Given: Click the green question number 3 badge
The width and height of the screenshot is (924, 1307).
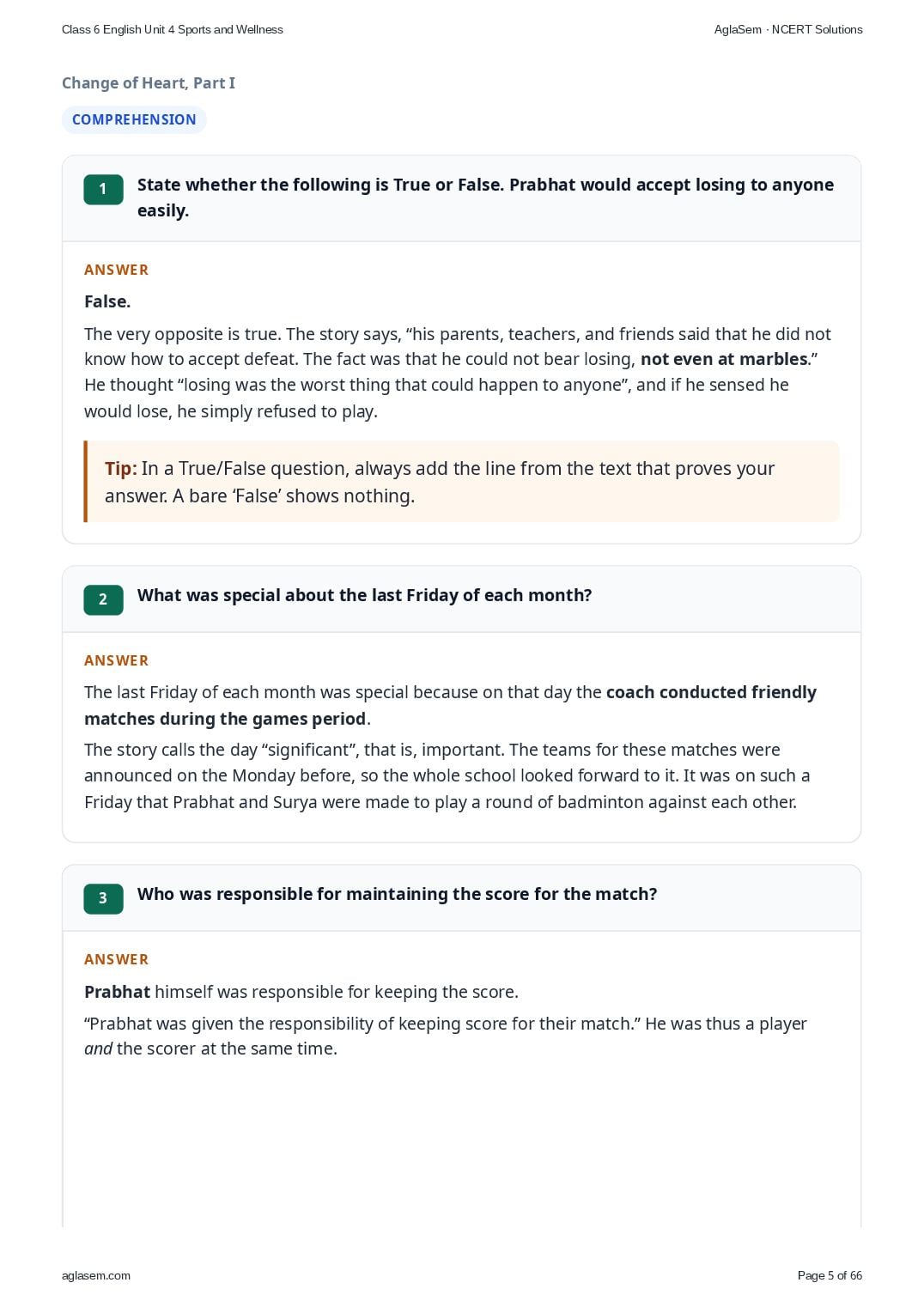Looking at the screenshot, I should coord(103,898).
